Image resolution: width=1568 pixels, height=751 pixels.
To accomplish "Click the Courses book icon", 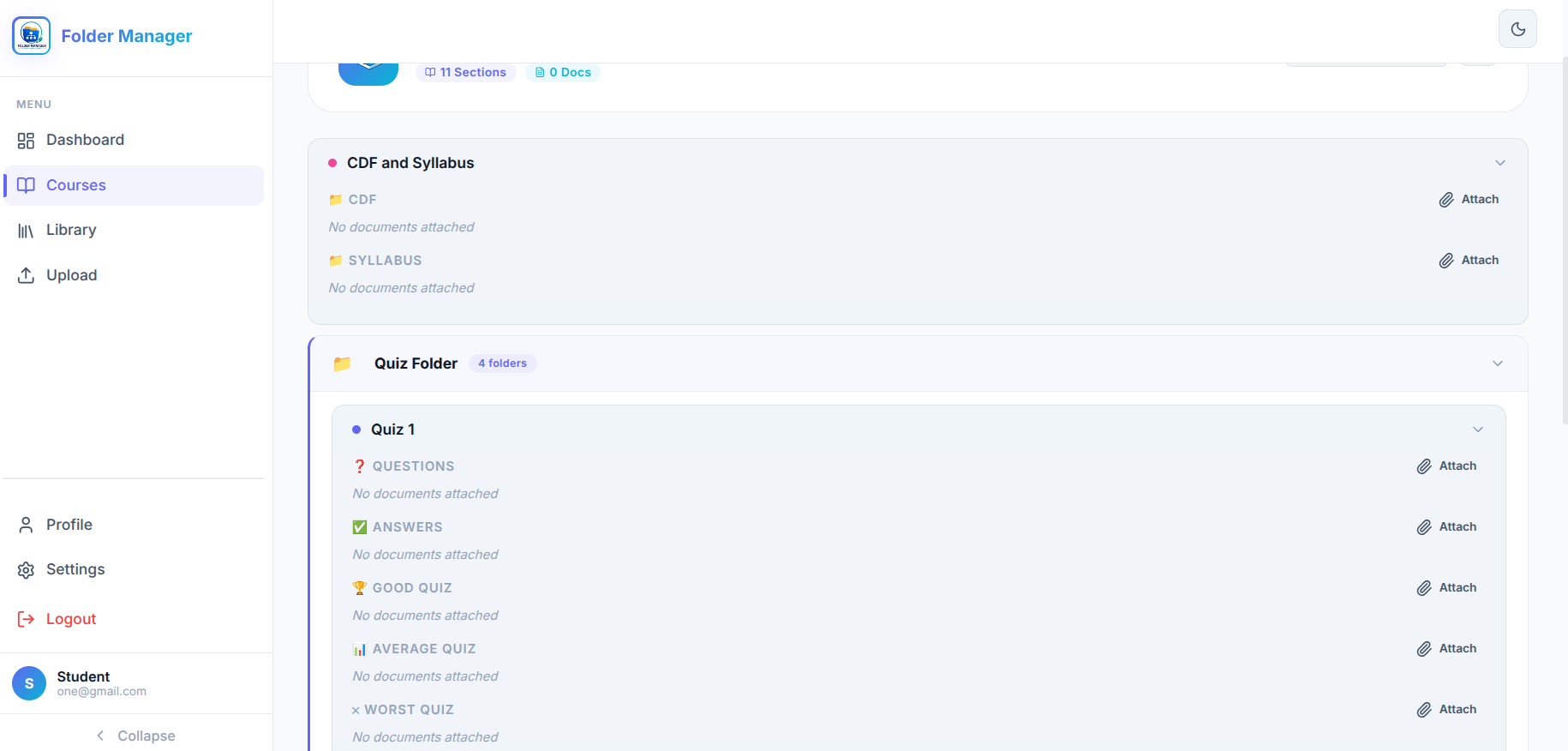I will [27, 185].
